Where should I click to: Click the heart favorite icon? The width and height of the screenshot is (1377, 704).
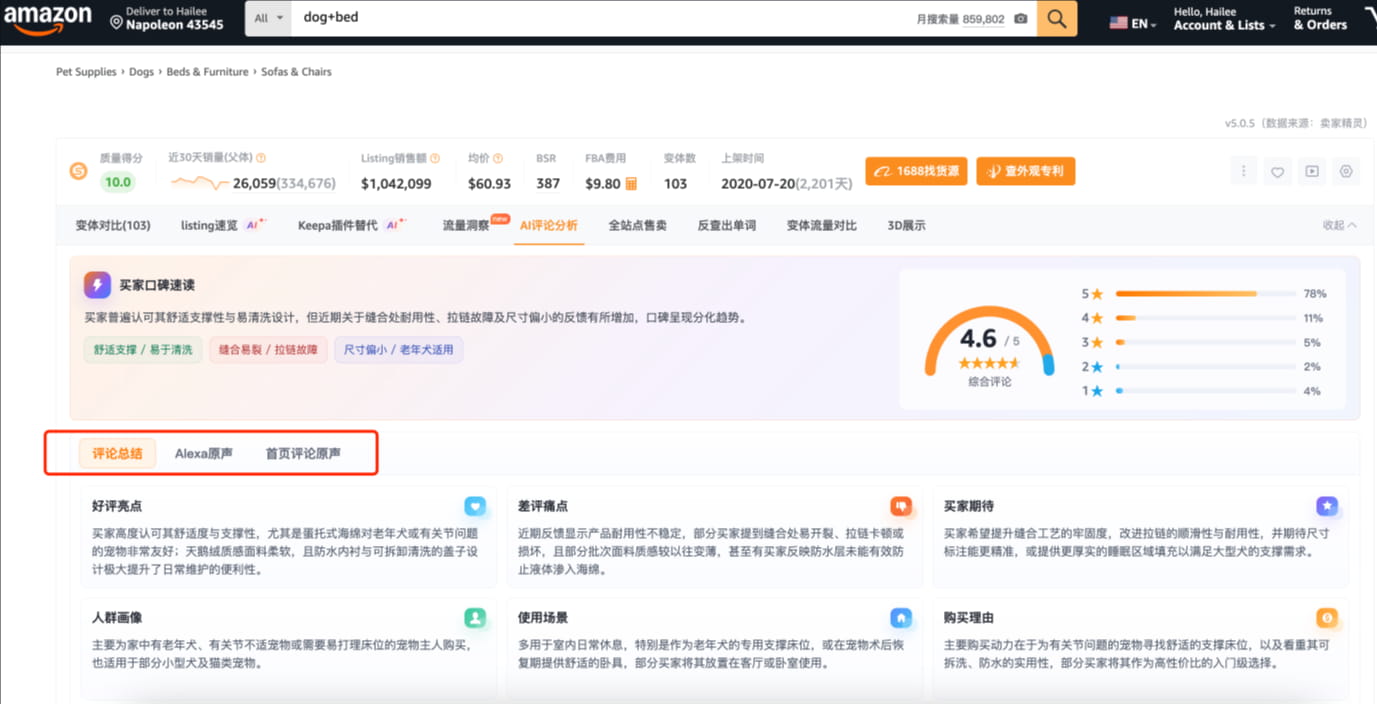point(1277,171)
